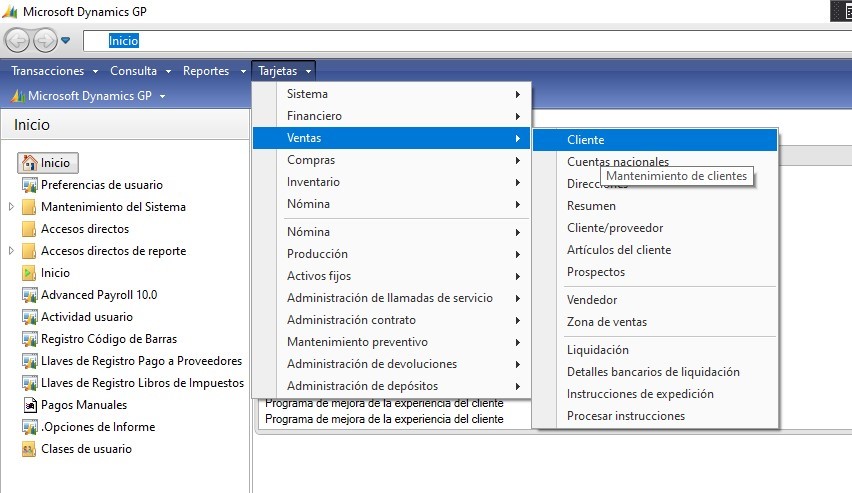Viewport: 852px width, 493px height.
Task: Click Programa de mejora de la experiencia bottom line
Action: tap(384, 419)
